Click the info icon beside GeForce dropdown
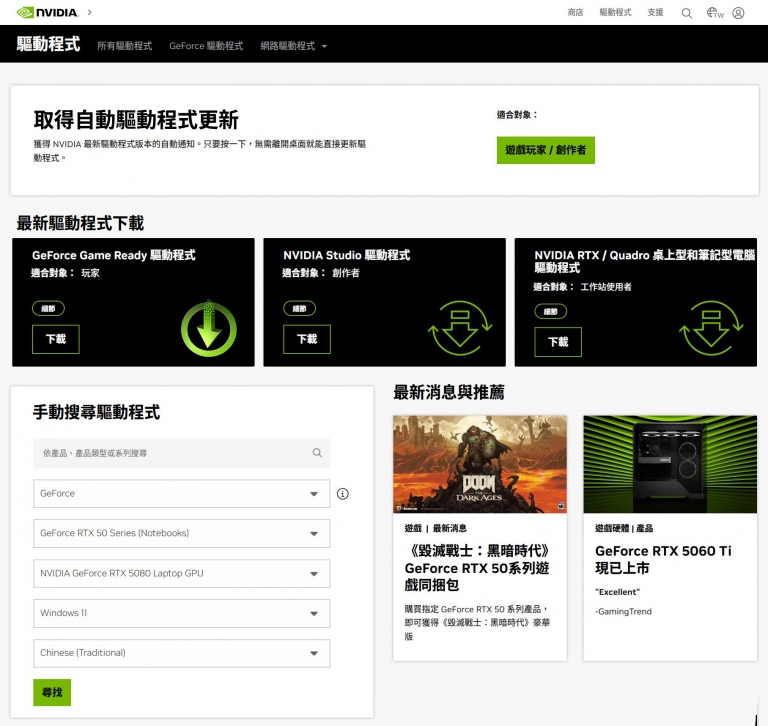 [x=343, y=494]
